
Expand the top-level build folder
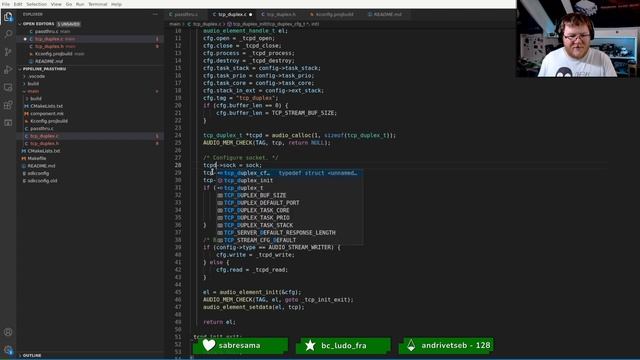click(x=33, y=83)
